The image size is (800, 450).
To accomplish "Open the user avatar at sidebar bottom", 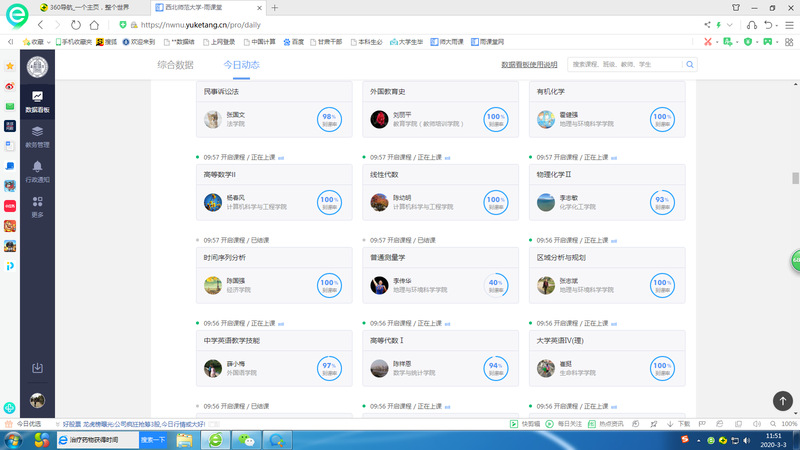I will pos(37,401).
